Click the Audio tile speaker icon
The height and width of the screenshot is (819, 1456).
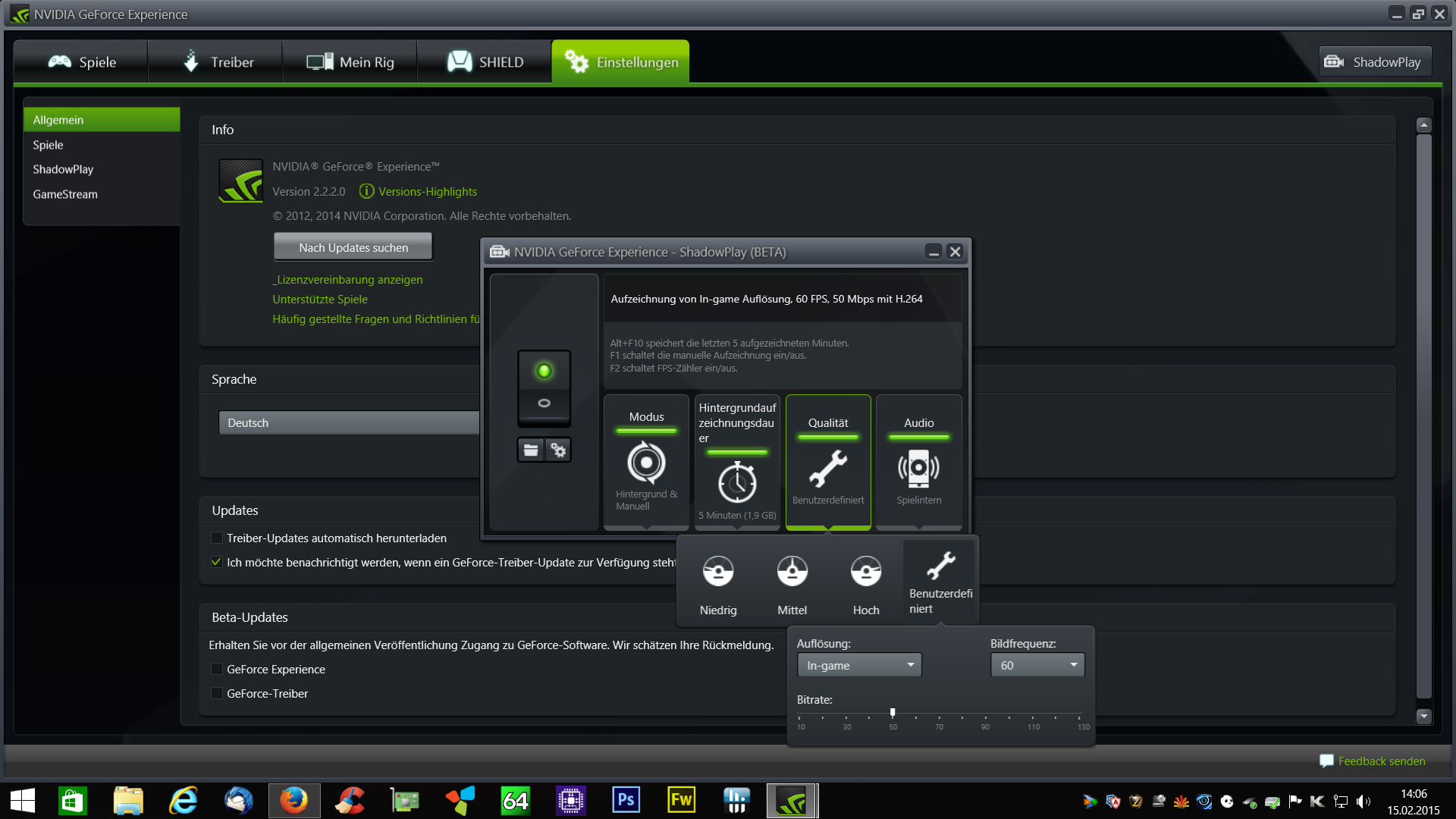918,468
